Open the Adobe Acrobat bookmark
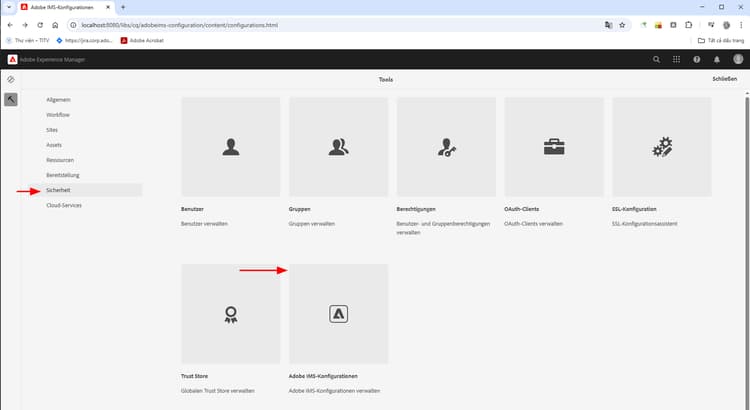This screenshot has width=750, height=410. pos(142,41)
